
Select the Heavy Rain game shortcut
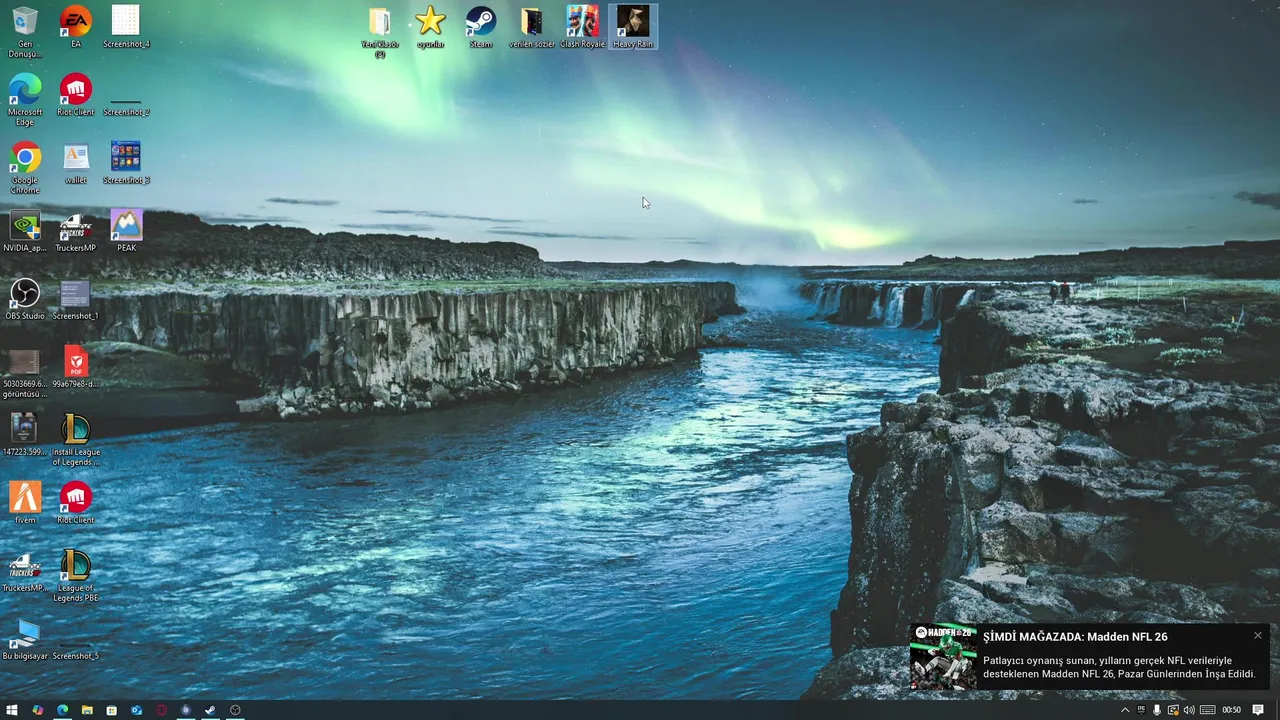click(633, 27)
